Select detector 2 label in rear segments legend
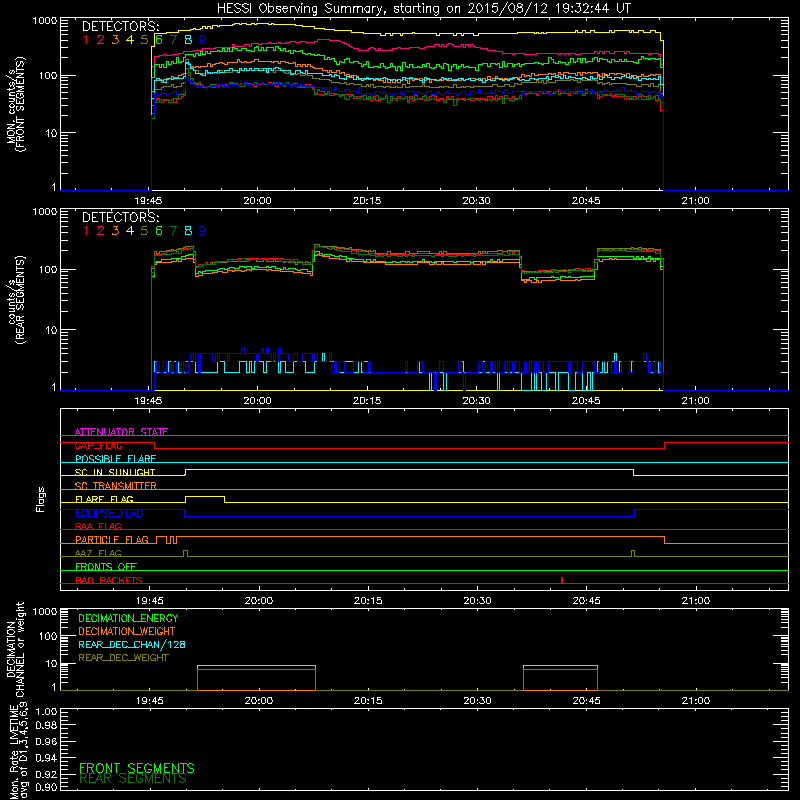This screenshot has width=800, height=800. [101, 231]
